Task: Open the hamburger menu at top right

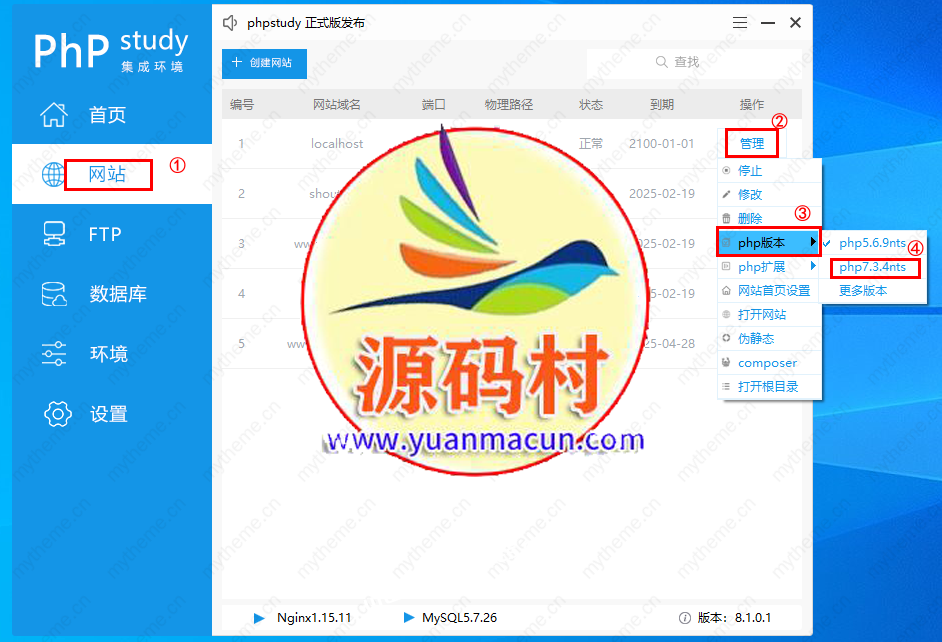Action: coord(739,22)
